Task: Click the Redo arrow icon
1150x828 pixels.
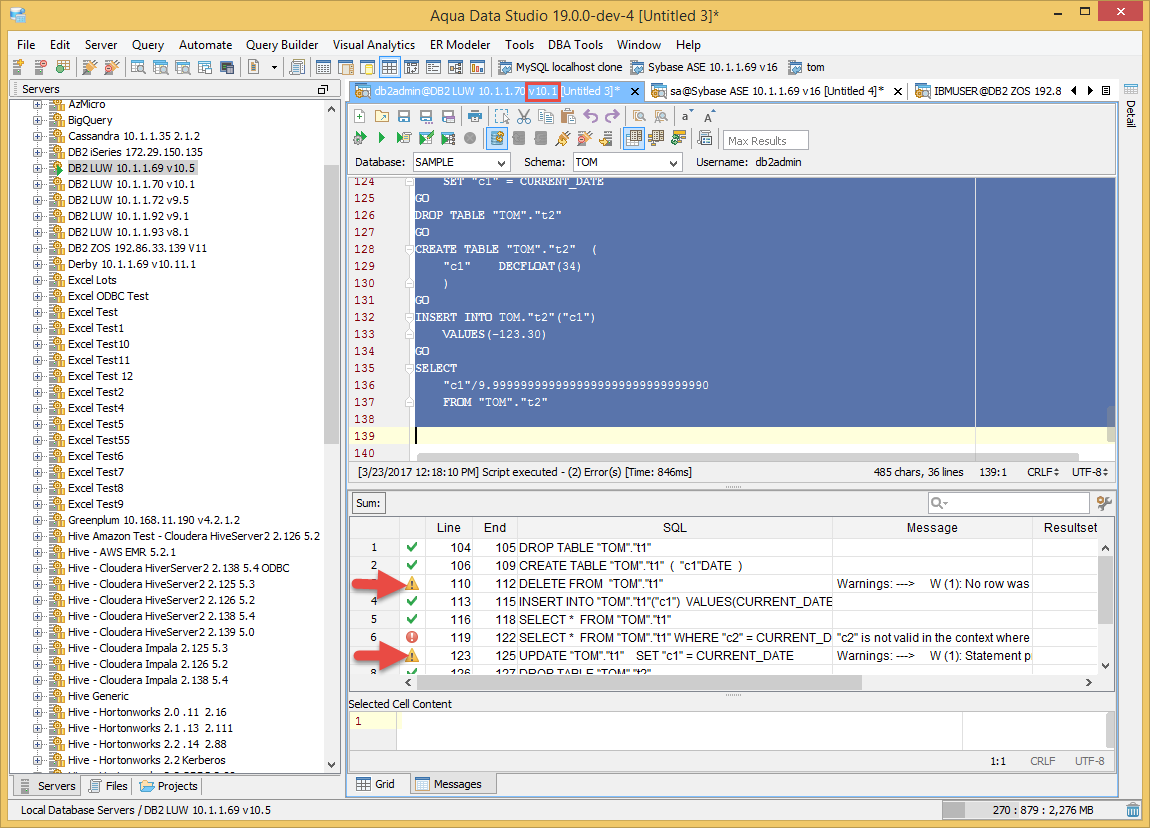Action: [612, 116]
